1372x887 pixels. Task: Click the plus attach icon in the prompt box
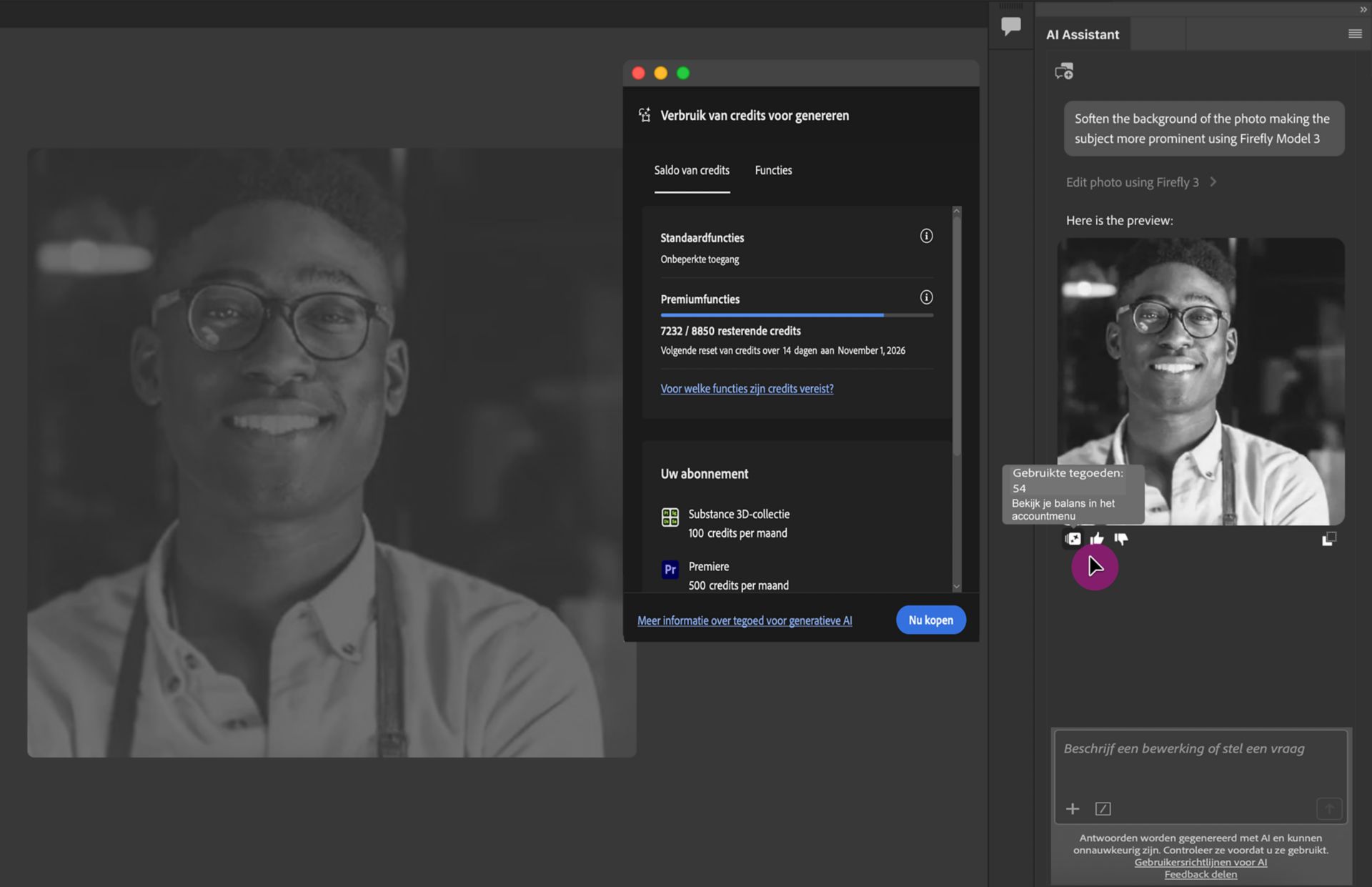coord(1072,808)
